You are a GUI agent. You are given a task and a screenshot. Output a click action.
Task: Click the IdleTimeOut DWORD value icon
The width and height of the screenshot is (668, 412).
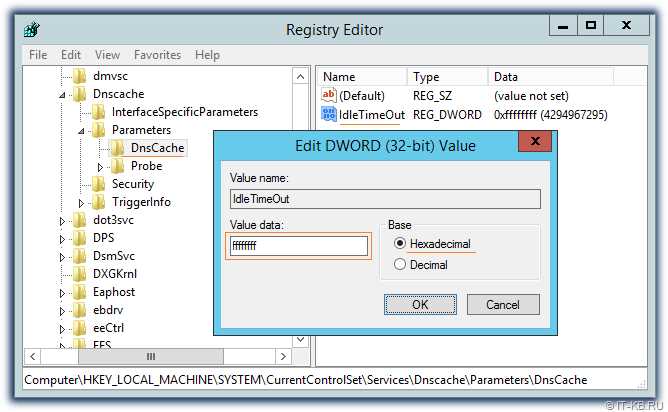[328, 114]
